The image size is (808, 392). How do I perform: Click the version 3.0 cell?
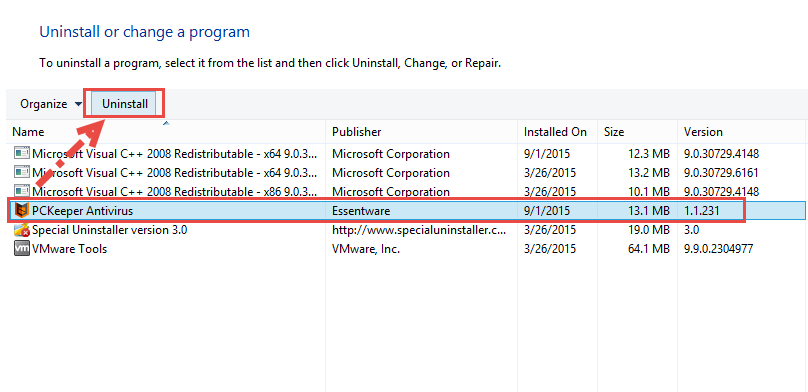(x=691, y=230)
